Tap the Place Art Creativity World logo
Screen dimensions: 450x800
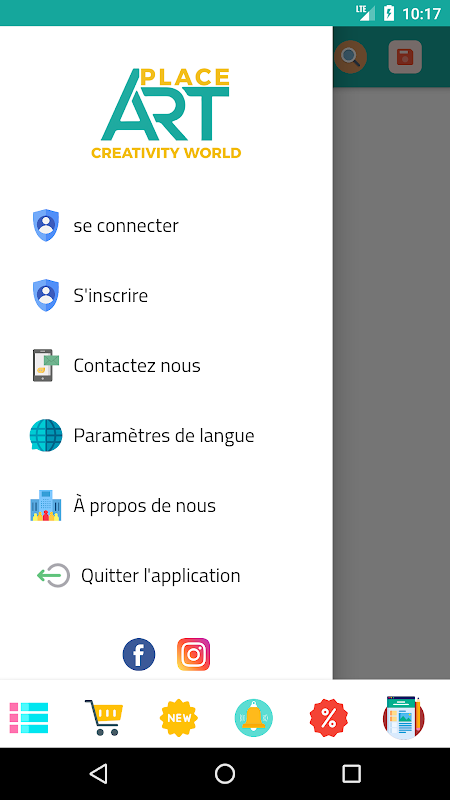coord(166,113)
